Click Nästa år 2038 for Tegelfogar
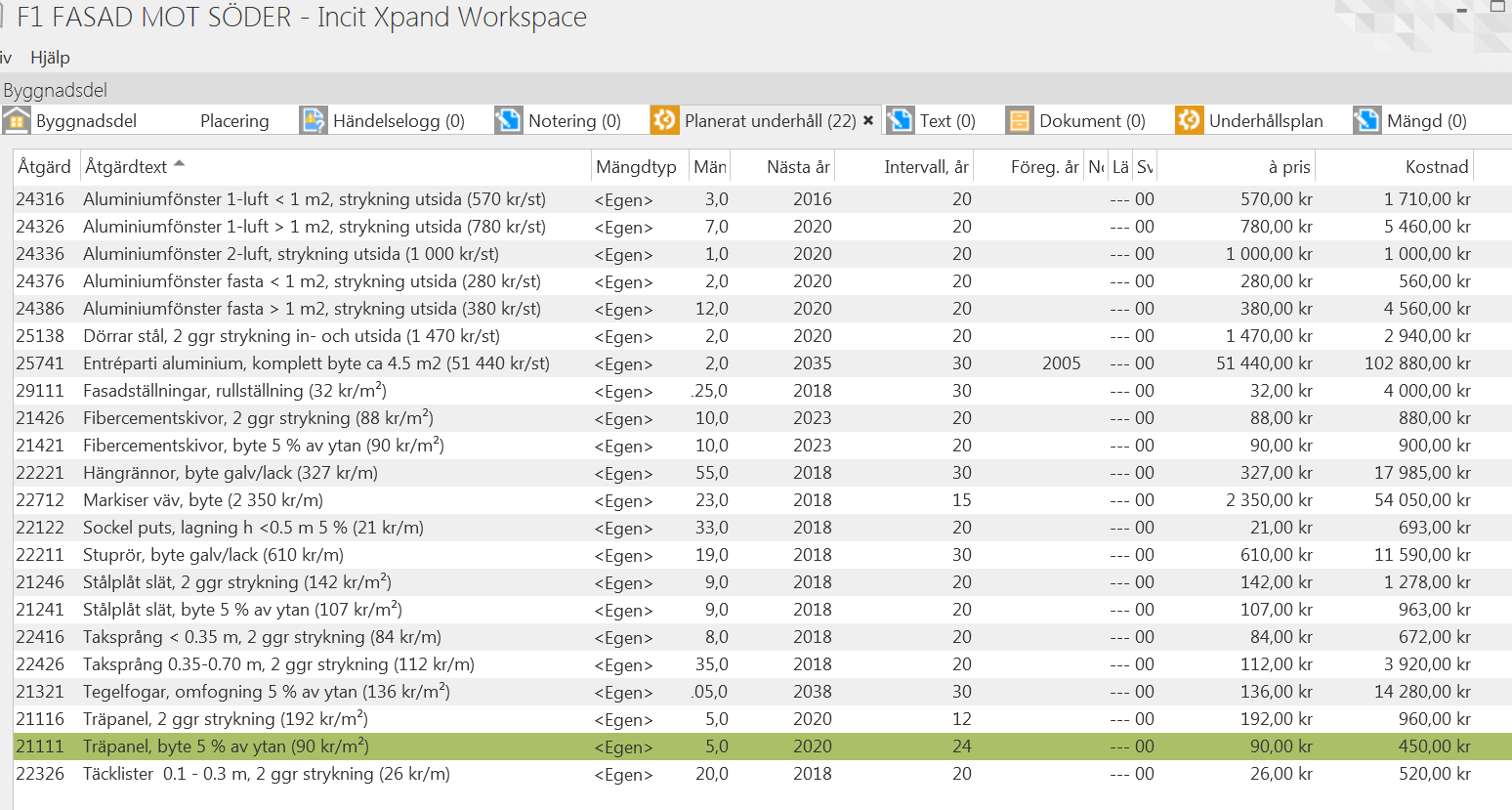Screen dimensions: 1512x810 [x=813, y=692]
